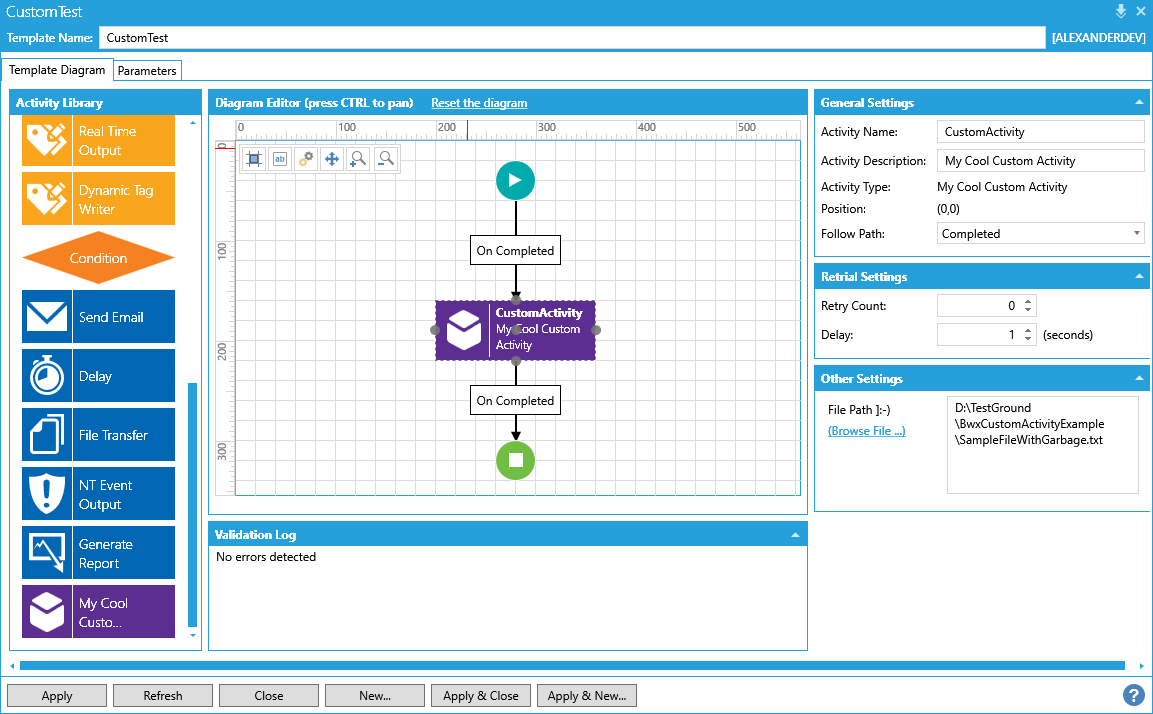Image resolution: width=1153 pixels, height=714 pixels.
Task: Select the Send Email activity
Action: pos(98,317)
